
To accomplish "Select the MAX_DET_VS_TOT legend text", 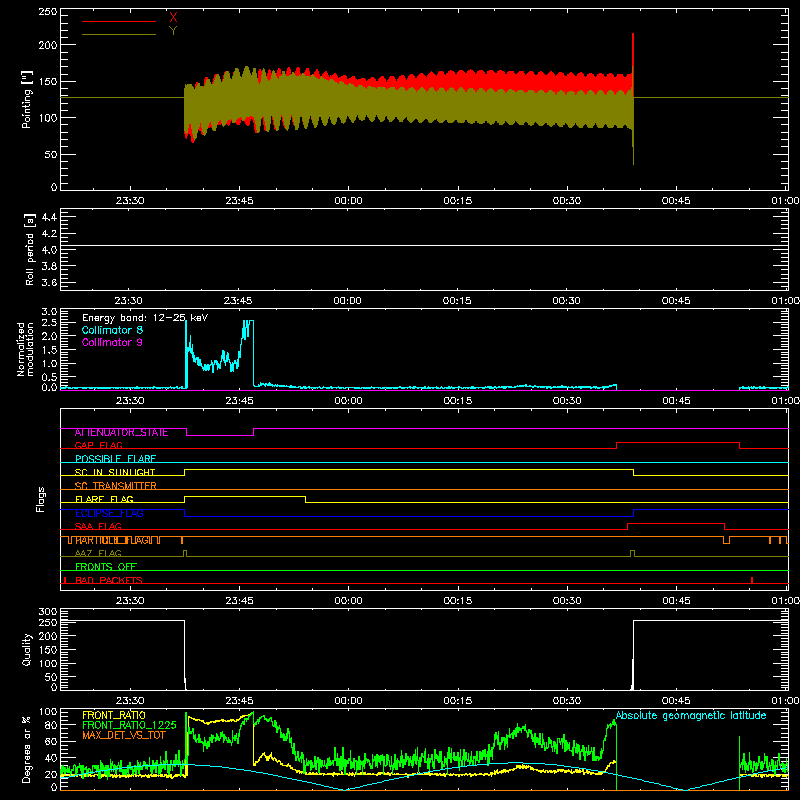I will 124,735.
